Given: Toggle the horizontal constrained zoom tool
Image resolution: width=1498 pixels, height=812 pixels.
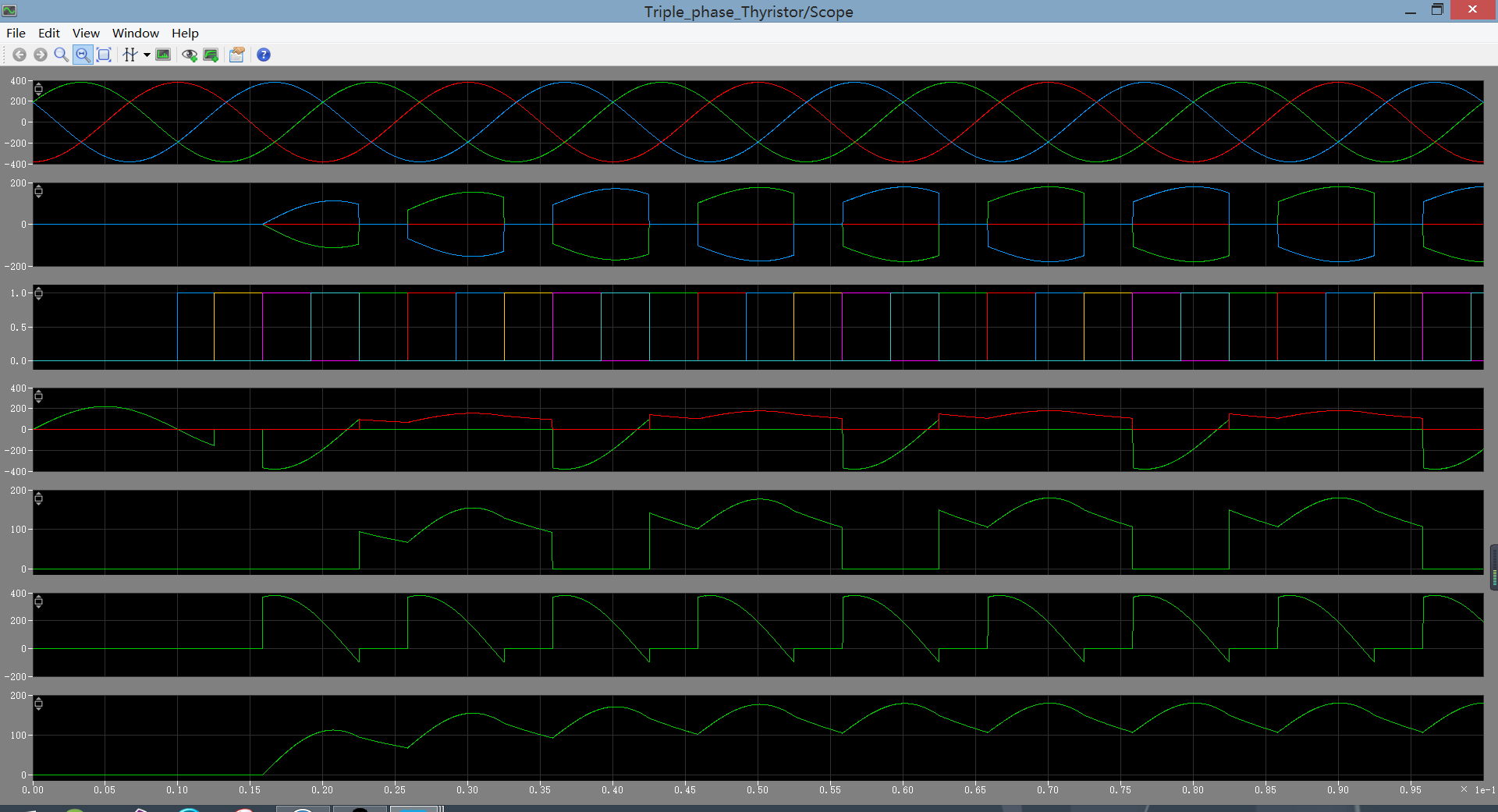Looking at the screenshot, I should click(83, 55).
